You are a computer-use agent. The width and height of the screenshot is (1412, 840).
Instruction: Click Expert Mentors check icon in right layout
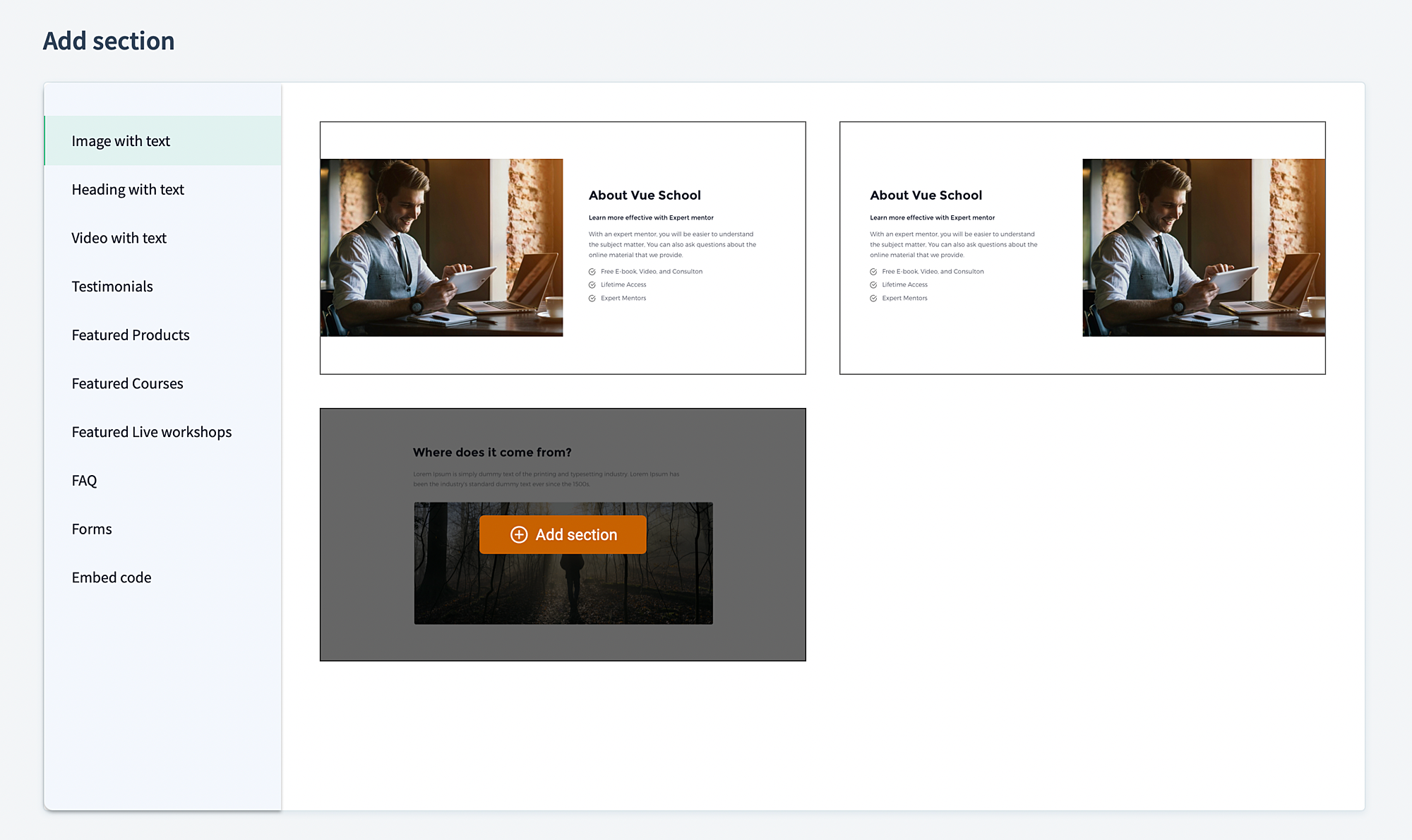[873, 299]
